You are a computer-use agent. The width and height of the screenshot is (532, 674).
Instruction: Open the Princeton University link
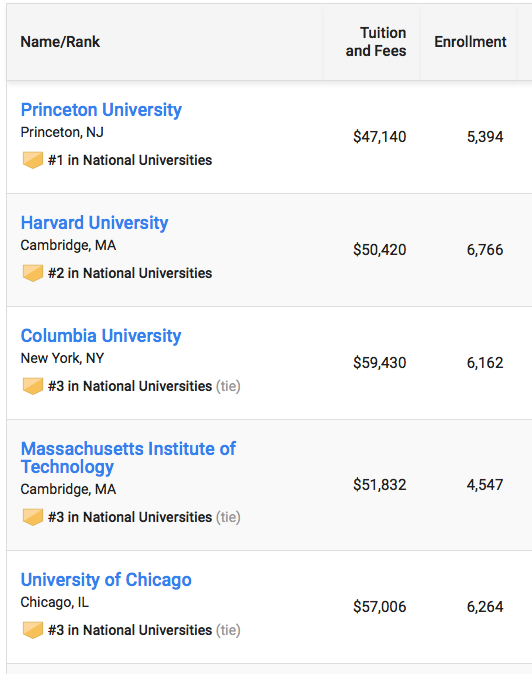tap(101, 110)
